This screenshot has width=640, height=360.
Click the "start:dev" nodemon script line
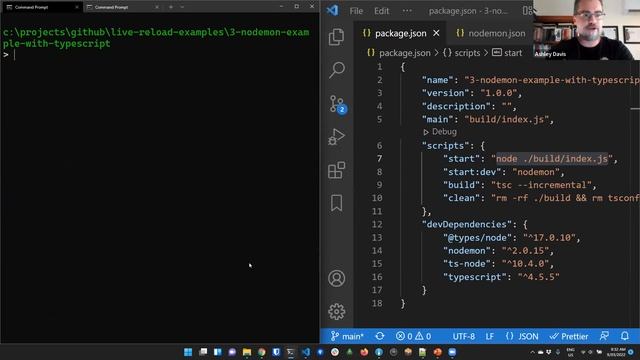(504, 172)
